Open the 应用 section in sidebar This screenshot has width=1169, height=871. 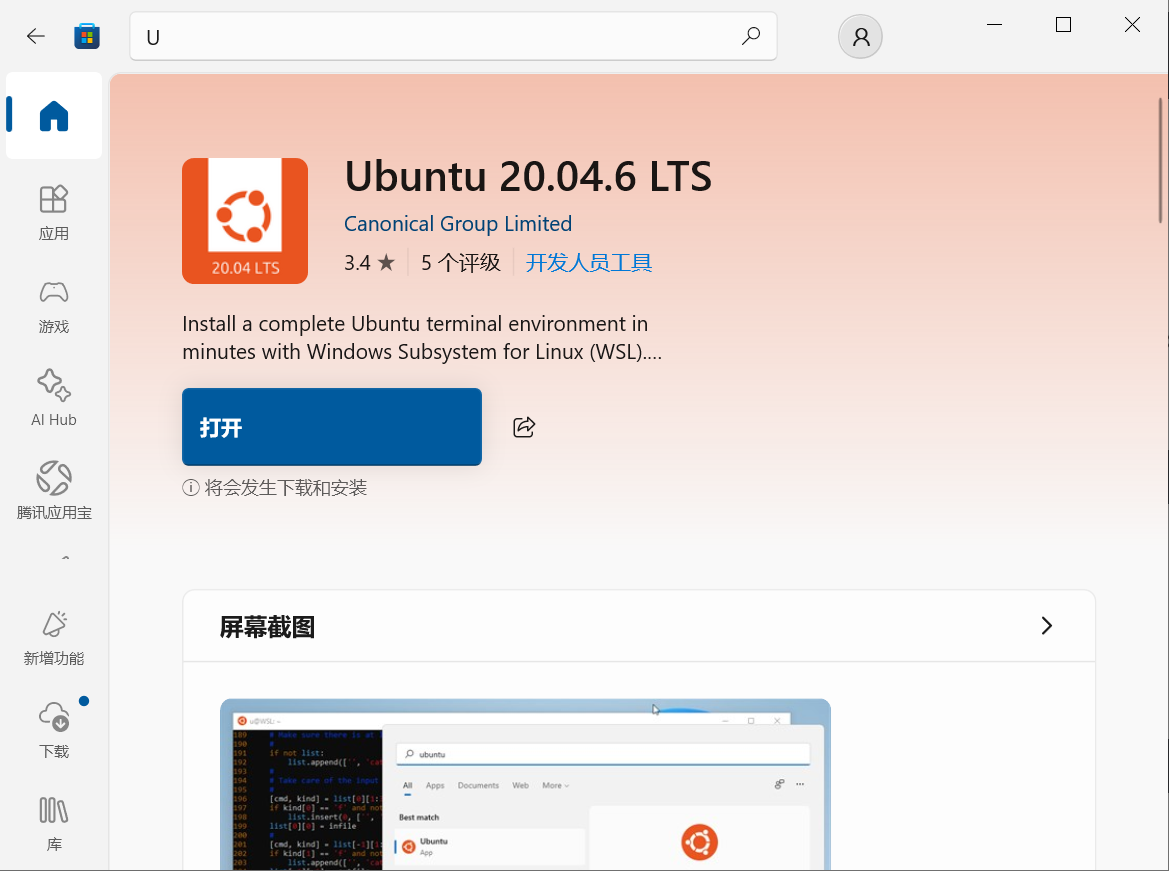[x=54, y=213]
